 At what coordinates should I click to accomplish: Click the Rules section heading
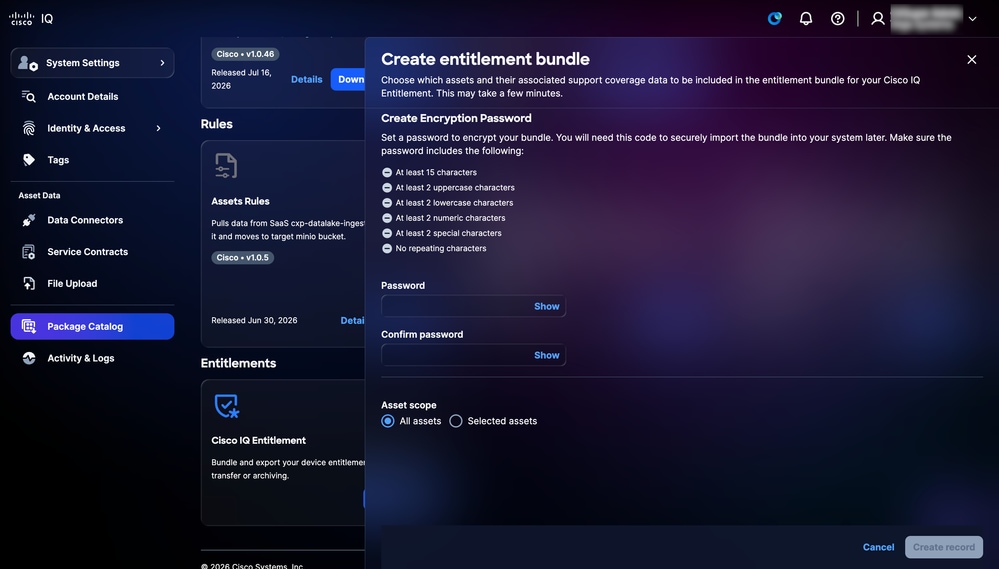(x=217, y=124)
